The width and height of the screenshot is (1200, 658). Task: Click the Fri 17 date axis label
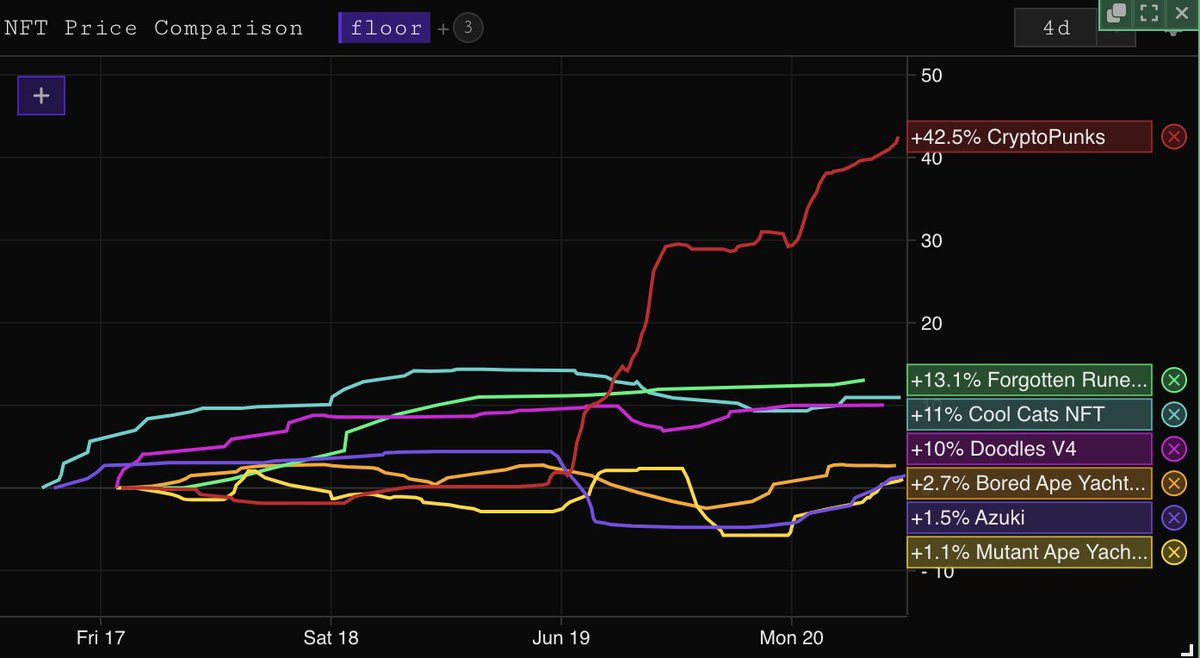point(101,636)
